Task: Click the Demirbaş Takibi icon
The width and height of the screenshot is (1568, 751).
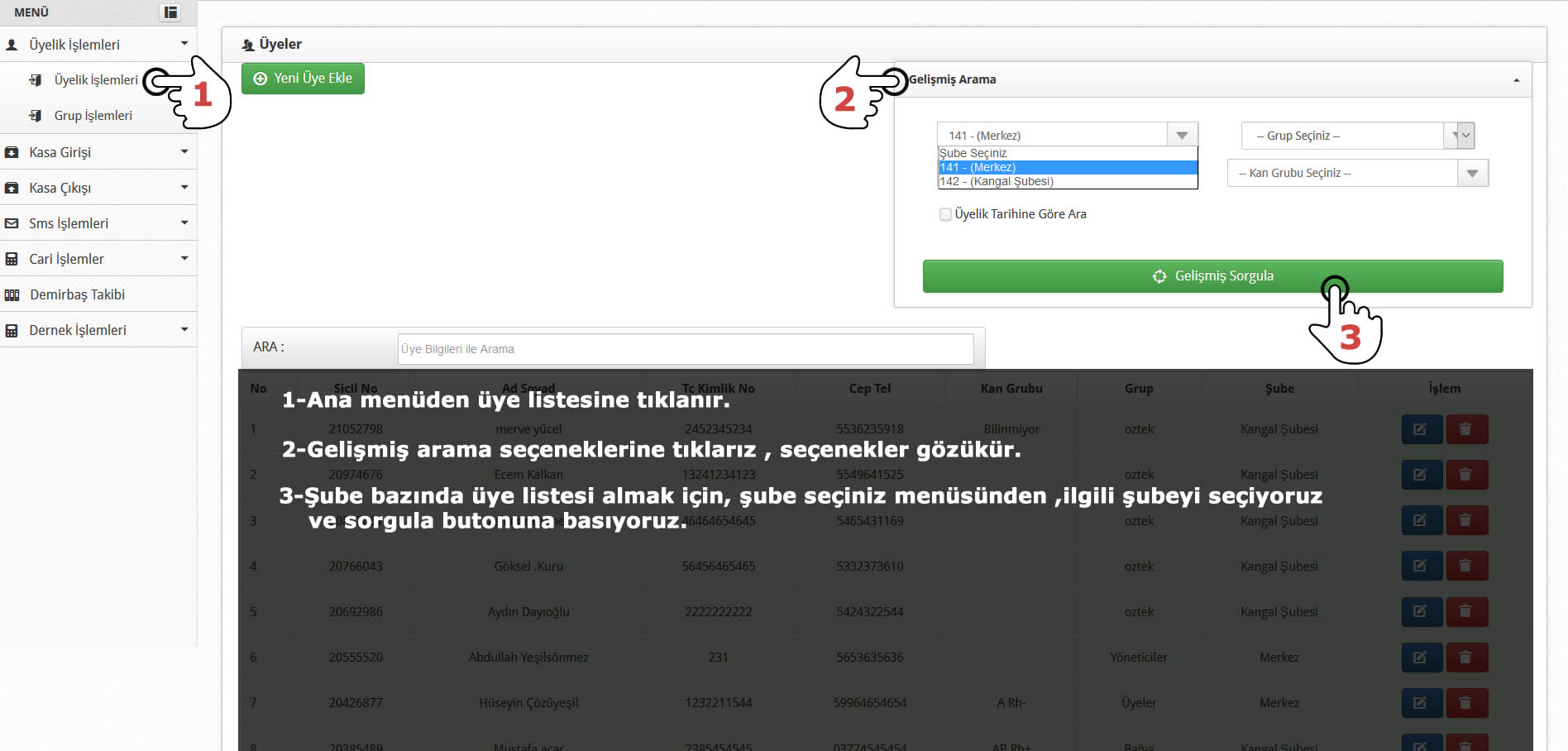Action: click(x=12, y=294)
